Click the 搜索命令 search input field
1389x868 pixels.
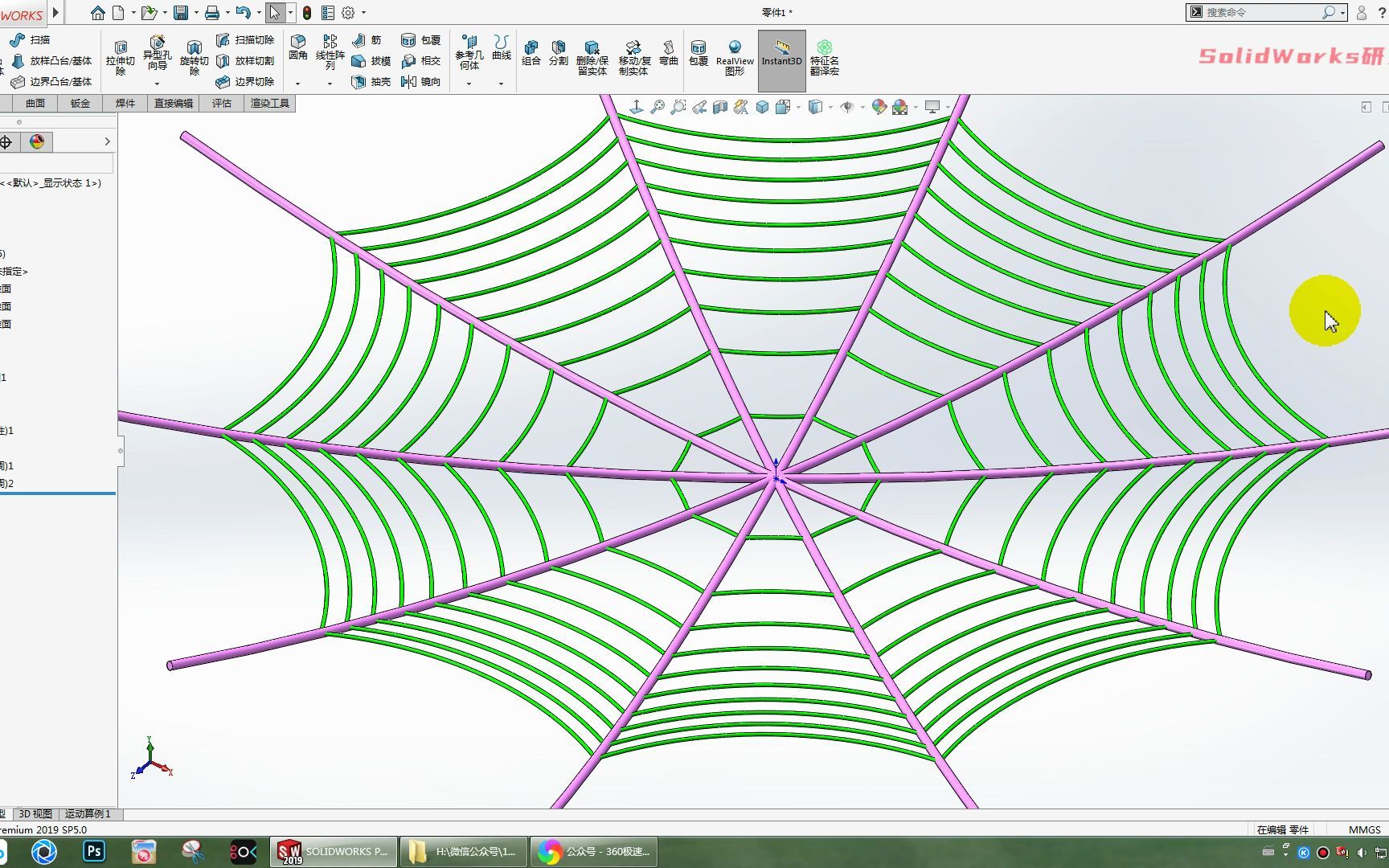[x=1262, y=12]
